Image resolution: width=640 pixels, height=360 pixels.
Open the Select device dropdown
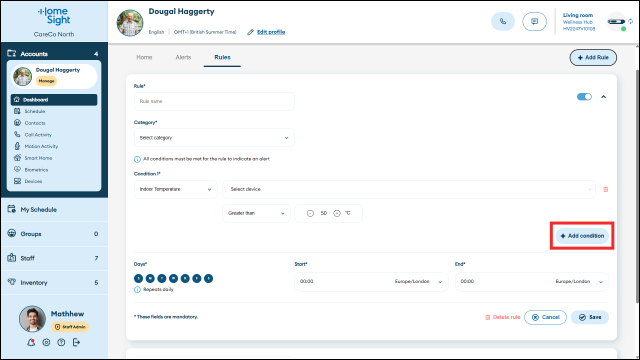409,189
